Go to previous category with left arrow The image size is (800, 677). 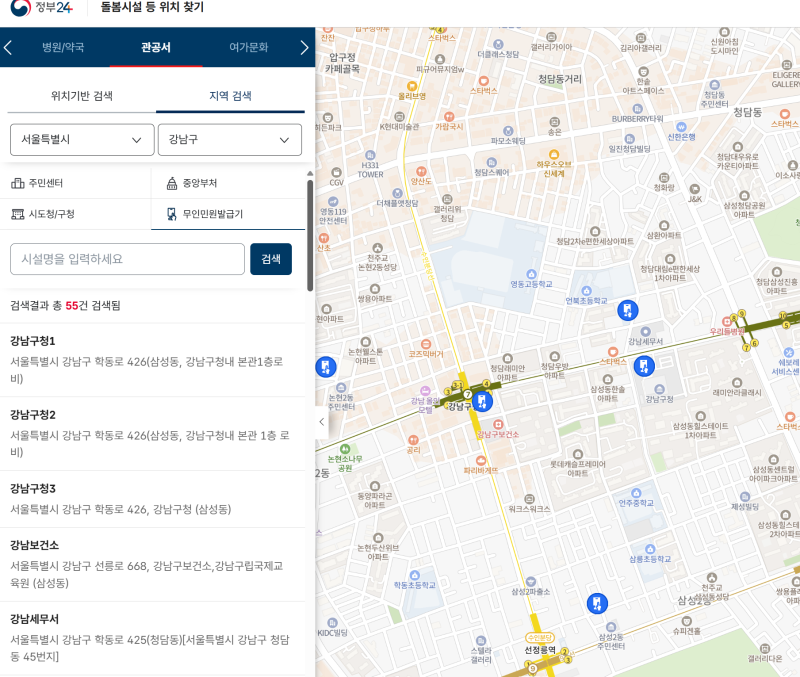tap(8, 47)
